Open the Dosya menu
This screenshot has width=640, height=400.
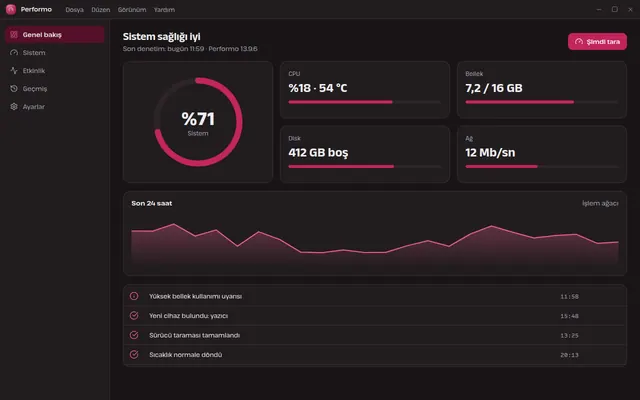coord(74,10)
